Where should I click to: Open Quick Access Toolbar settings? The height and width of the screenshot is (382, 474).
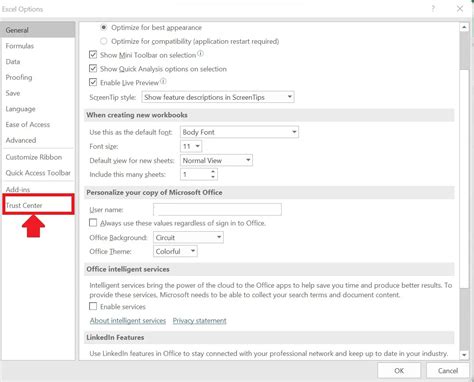[x=38, y=173]
